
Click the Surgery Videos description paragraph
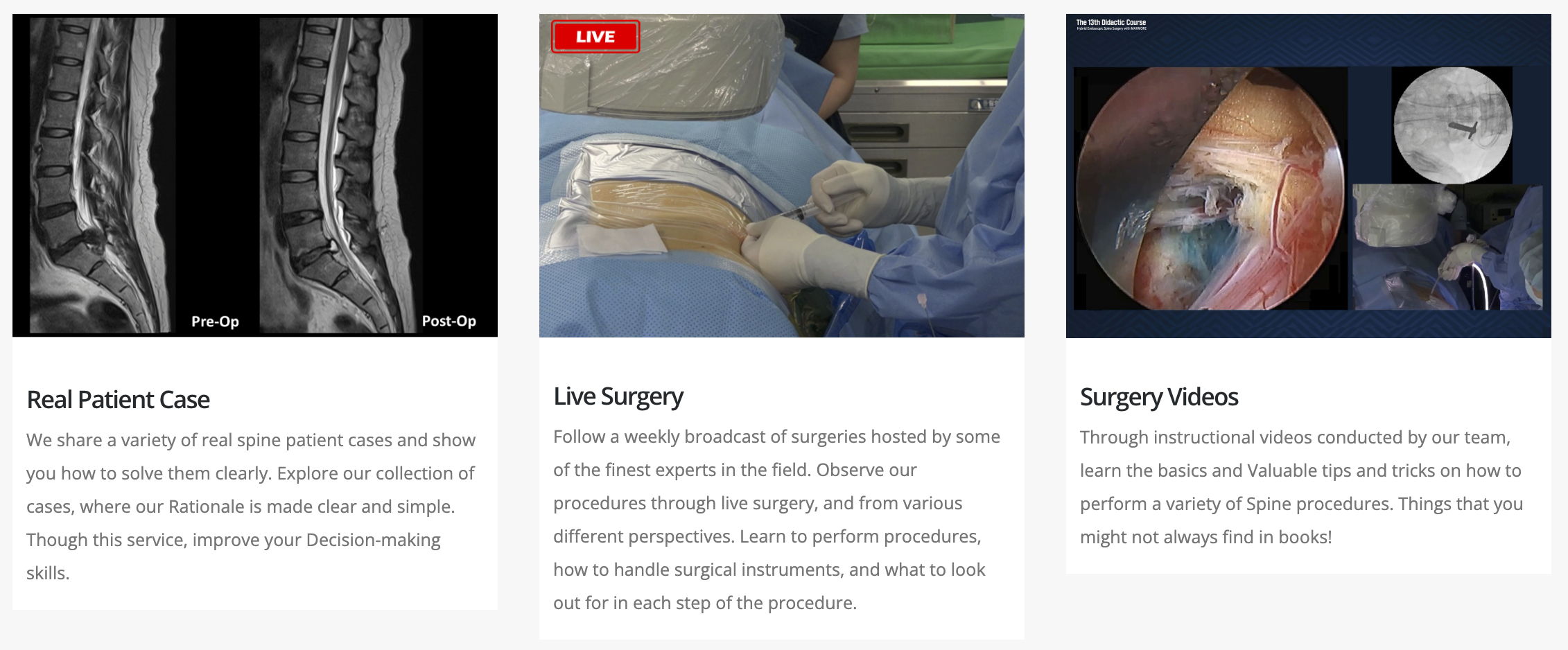tap(1301, 487)
